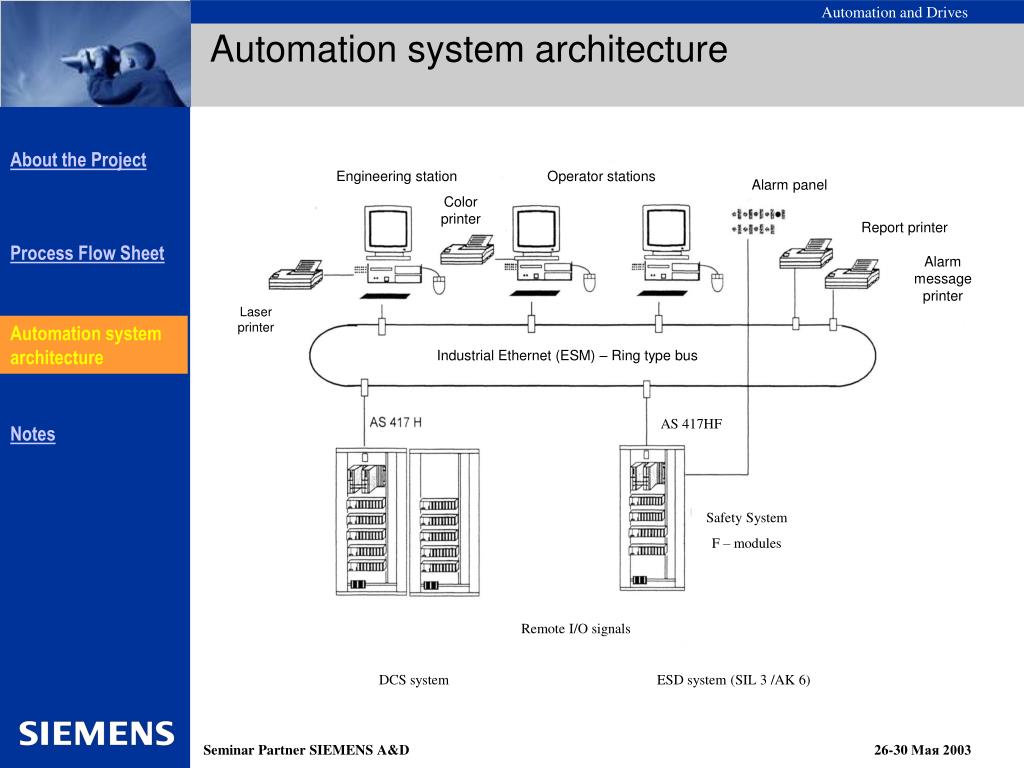Click the report printer icon
The image size is (1024, 768).
tap(807, 254)
